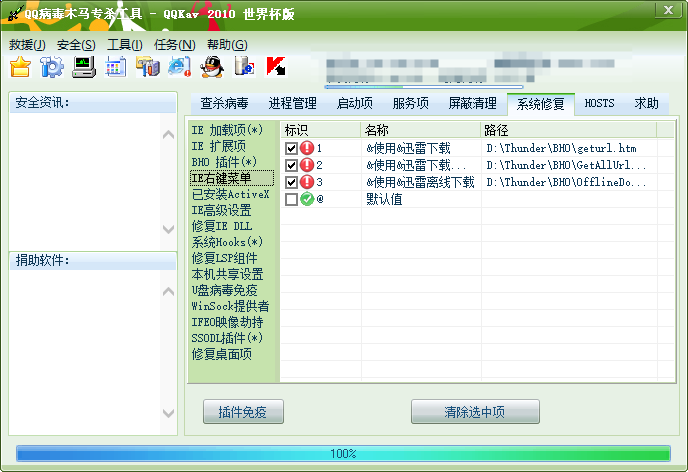This screenshot has height=472, width=688.
Task: Click the red warning icon in row 1
Action: (x=307, y=148)
